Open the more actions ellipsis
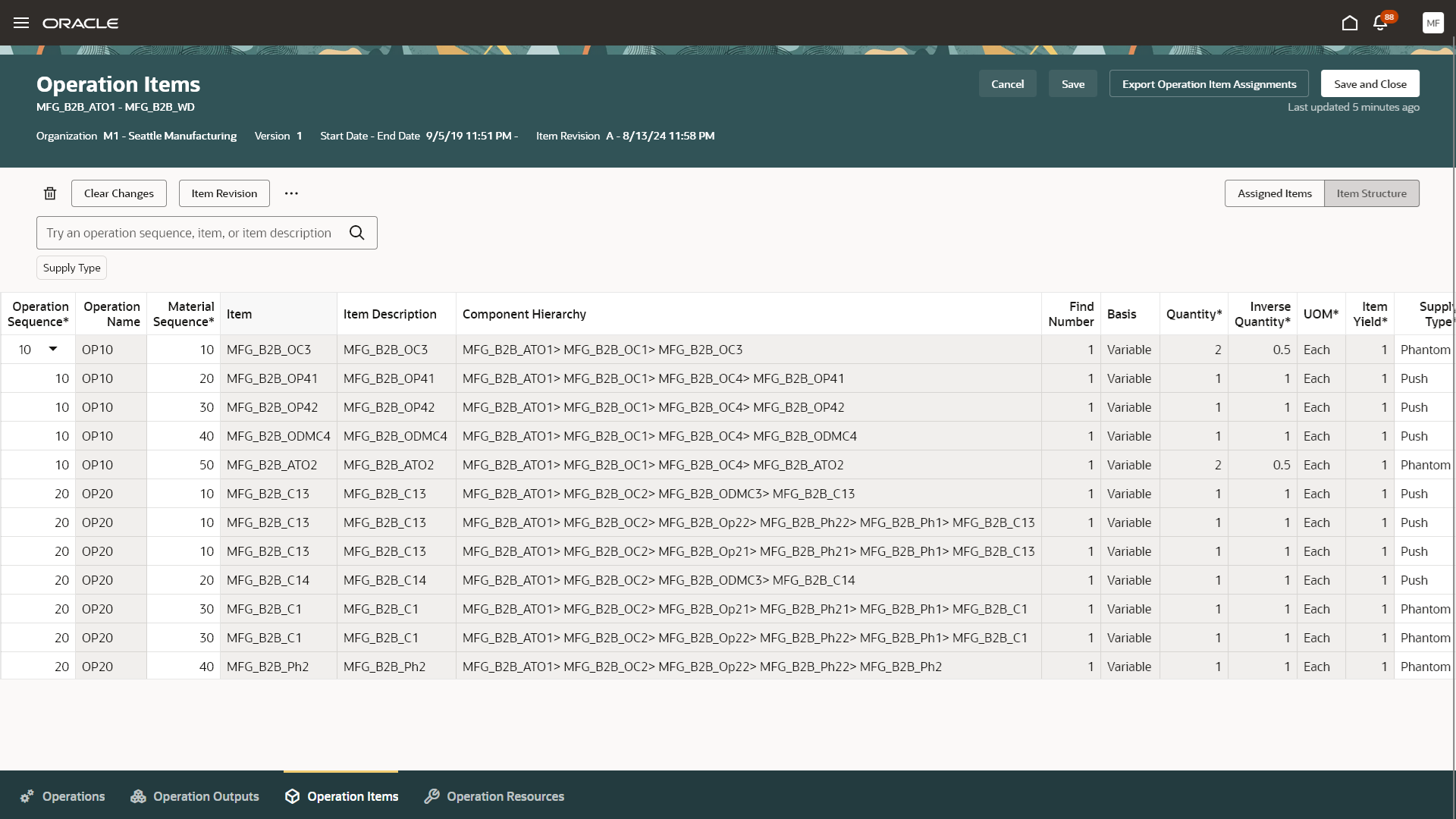 [x=291, y=193]
